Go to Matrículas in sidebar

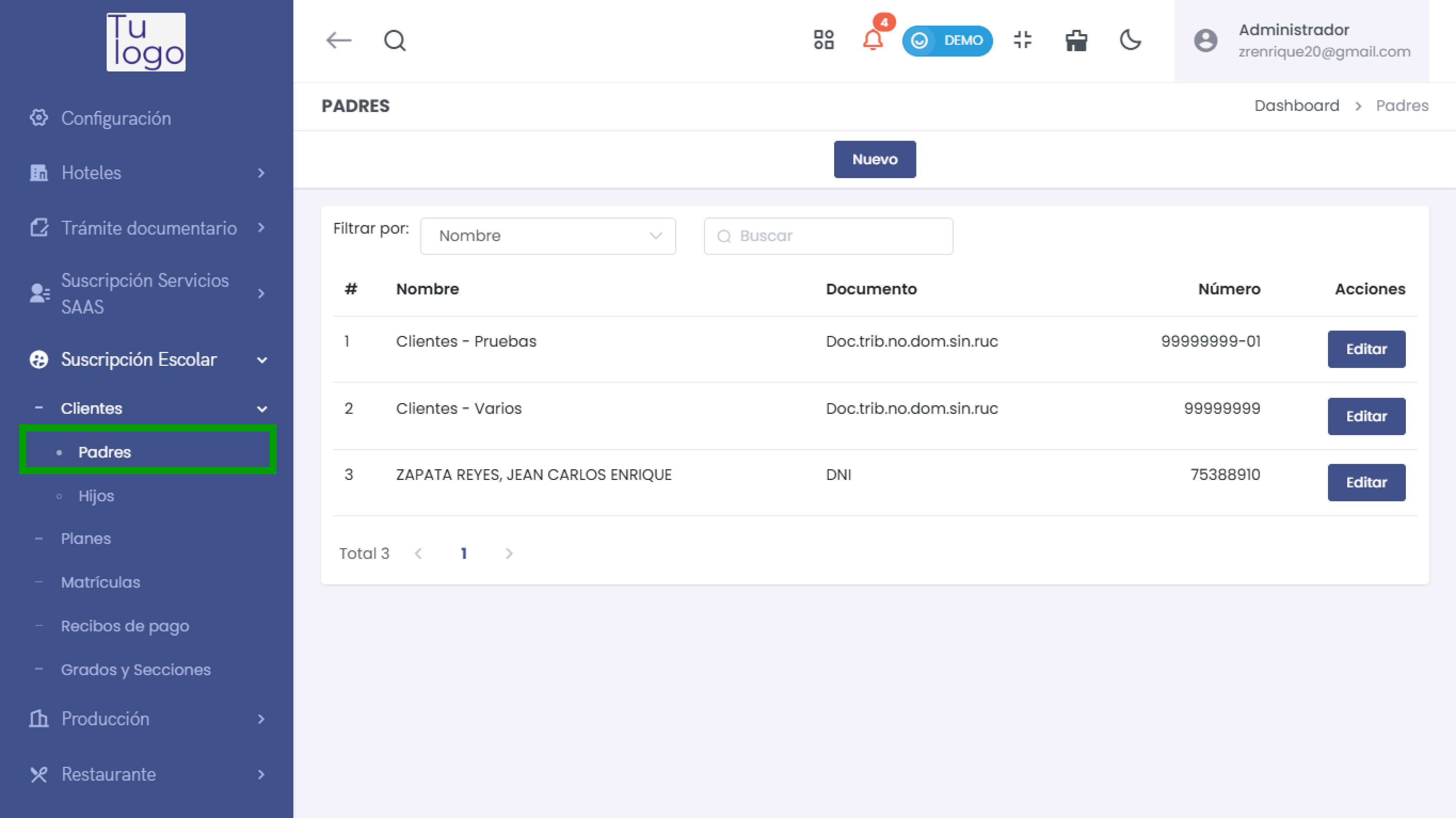(x=101, y=582)
